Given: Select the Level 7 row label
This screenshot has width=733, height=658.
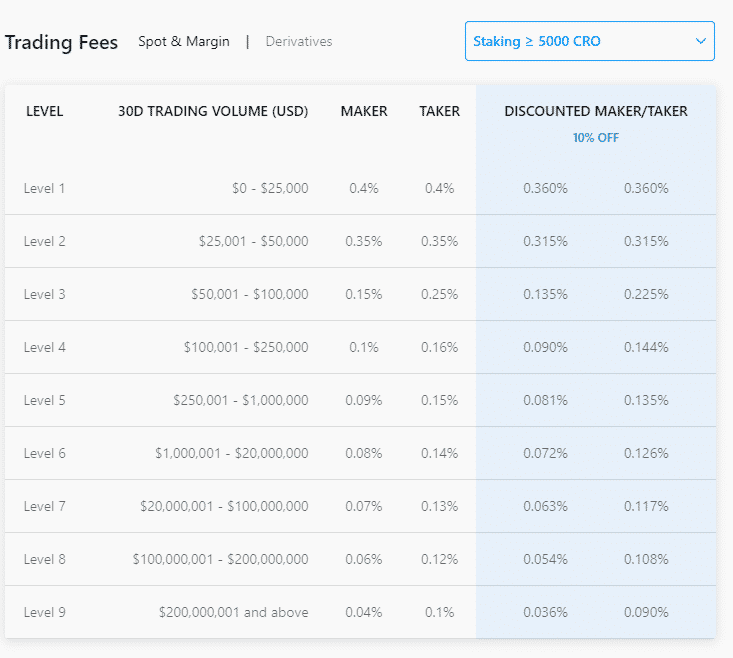Looking at the screenshot, I should (45, 506).
